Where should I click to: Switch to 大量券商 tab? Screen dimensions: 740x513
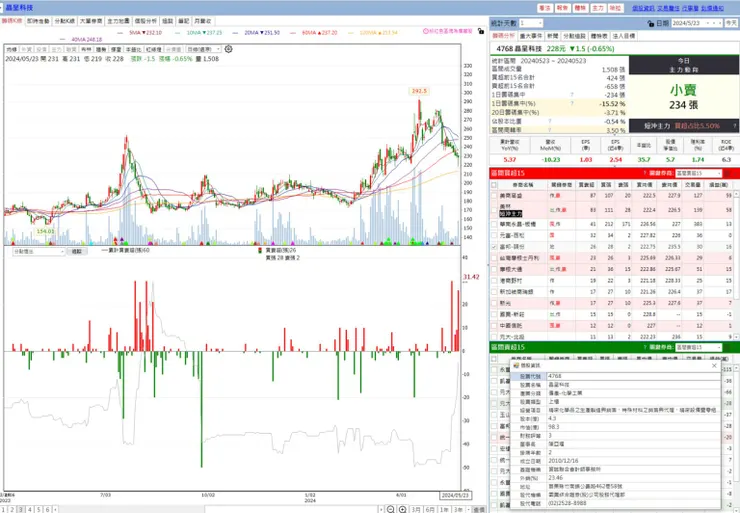pos(91,21)
